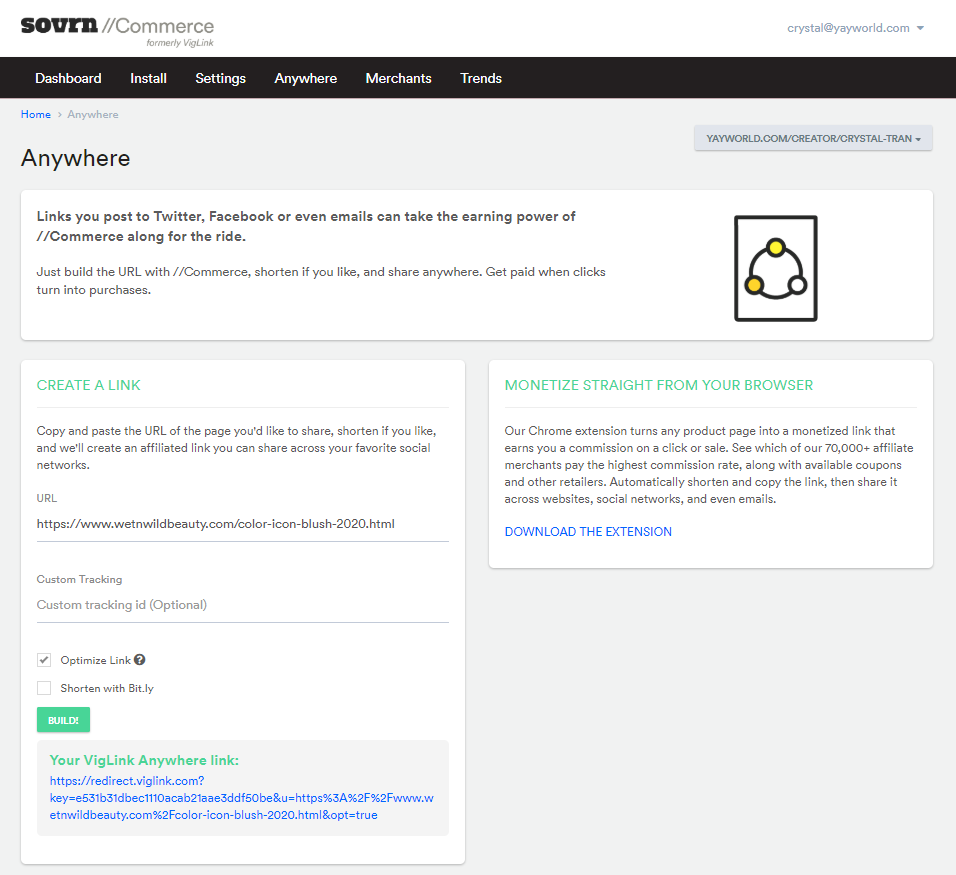
Task: Click the Download the Extension link
Action: (588, 532)
